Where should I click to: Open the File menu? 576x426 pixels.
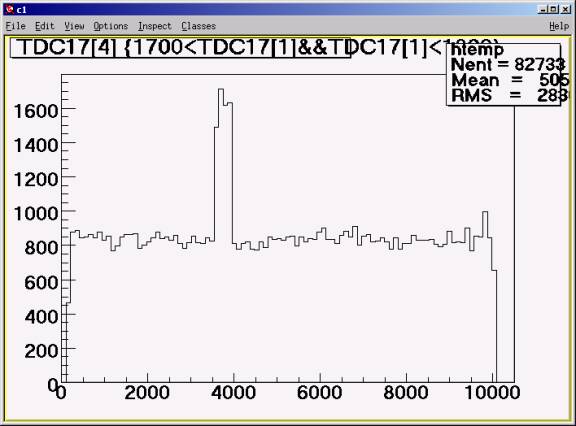[15, 26]
